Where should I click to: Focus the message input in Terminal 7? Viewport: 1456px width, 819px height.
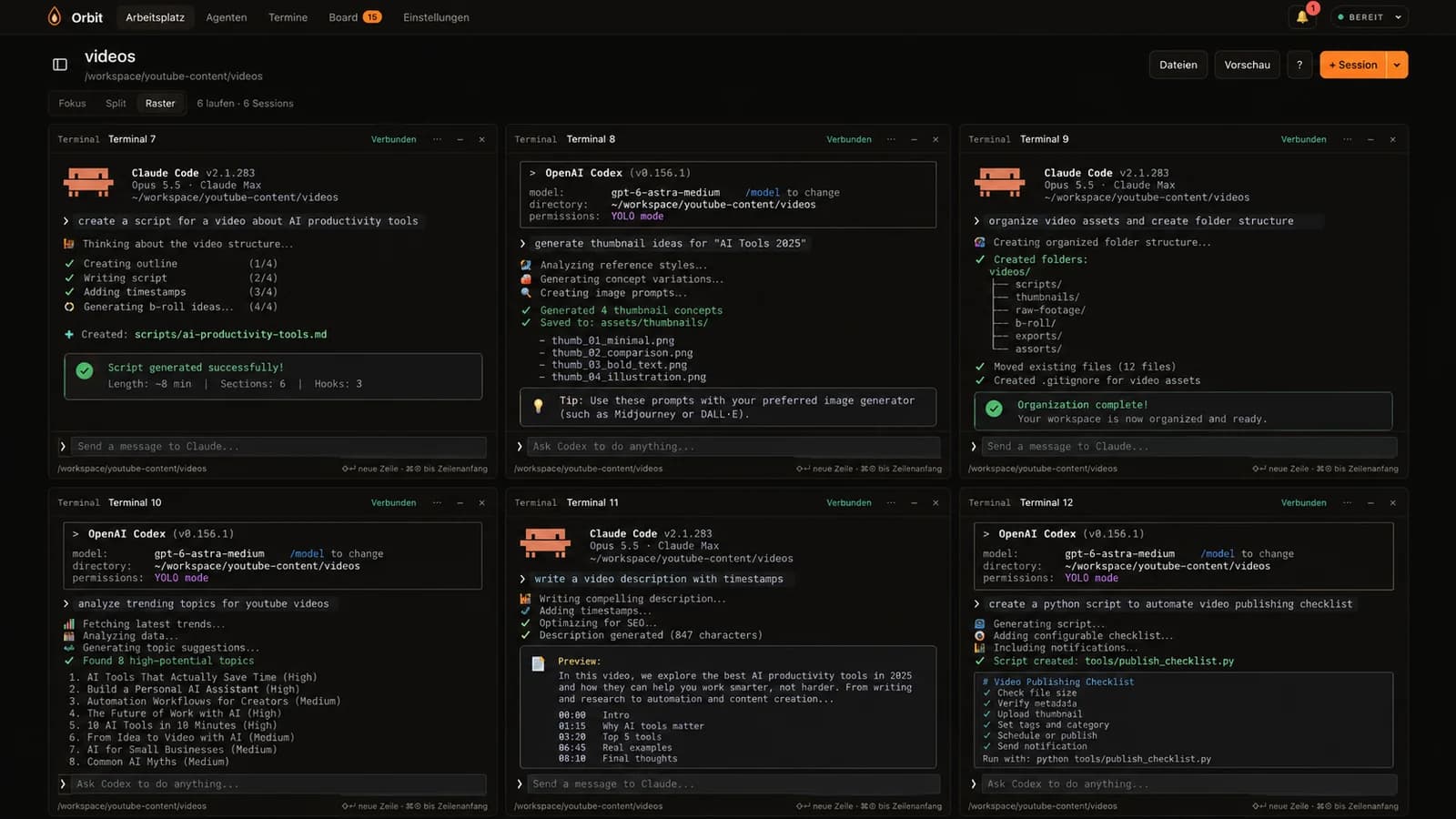tap(278, 447)
